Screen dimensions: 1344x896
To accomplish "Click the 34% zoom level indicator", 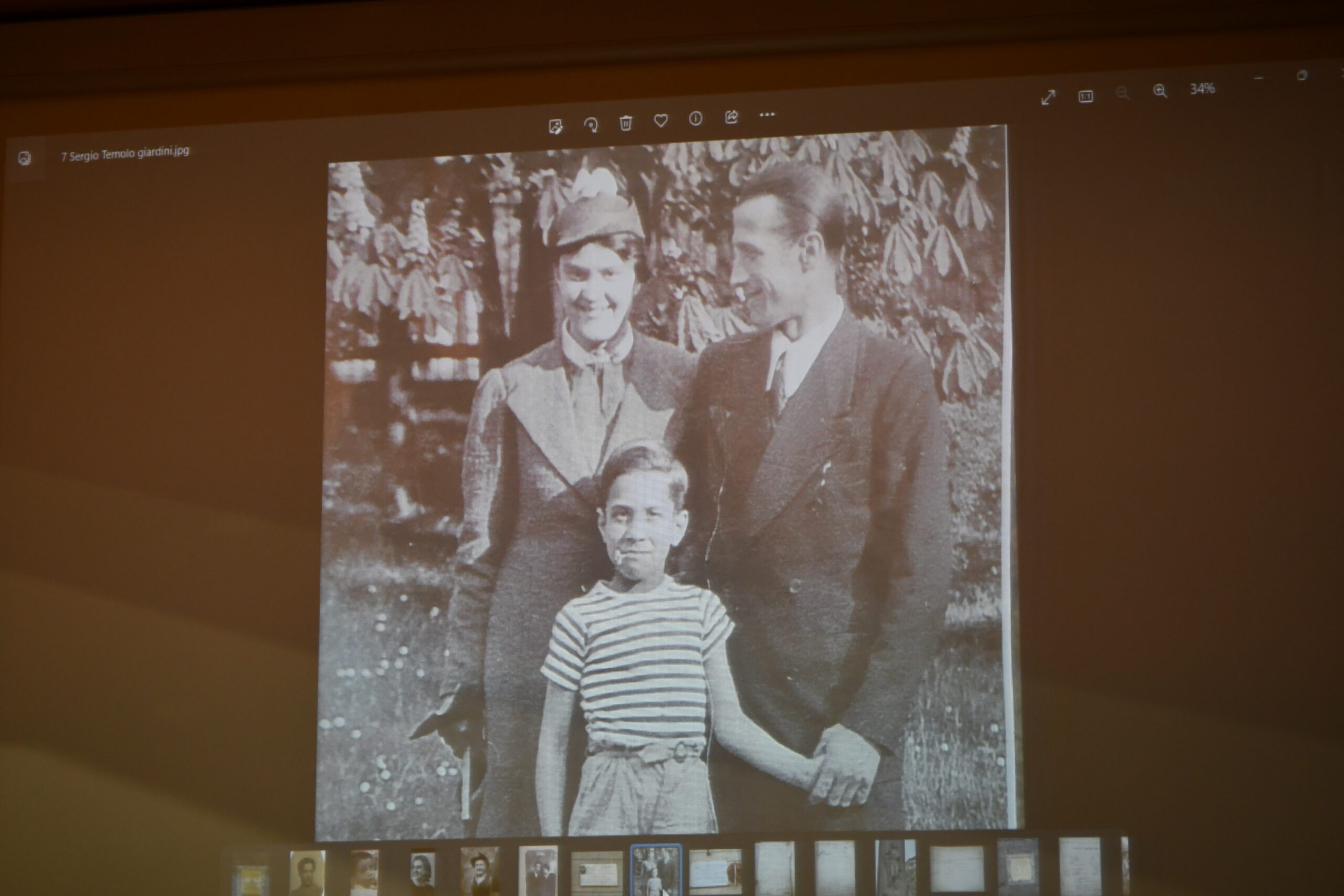I will (1202, 89).
